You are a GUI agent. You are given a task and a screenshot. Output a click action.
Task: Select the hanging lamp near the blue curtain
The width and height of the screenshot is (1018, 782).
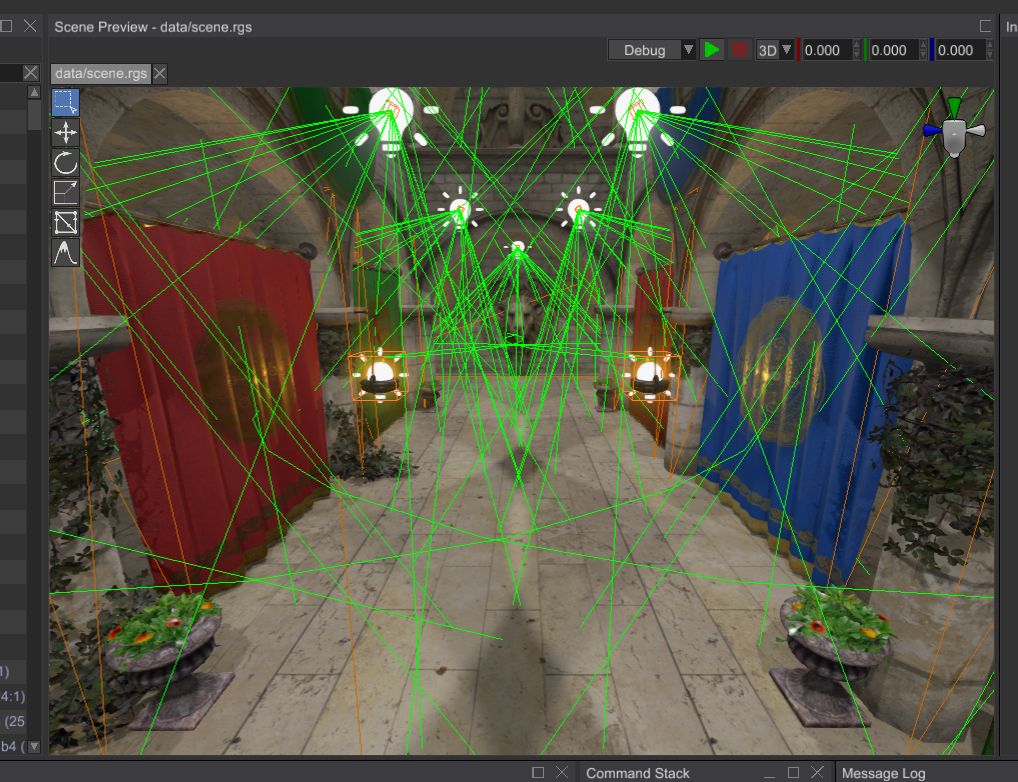651,375
